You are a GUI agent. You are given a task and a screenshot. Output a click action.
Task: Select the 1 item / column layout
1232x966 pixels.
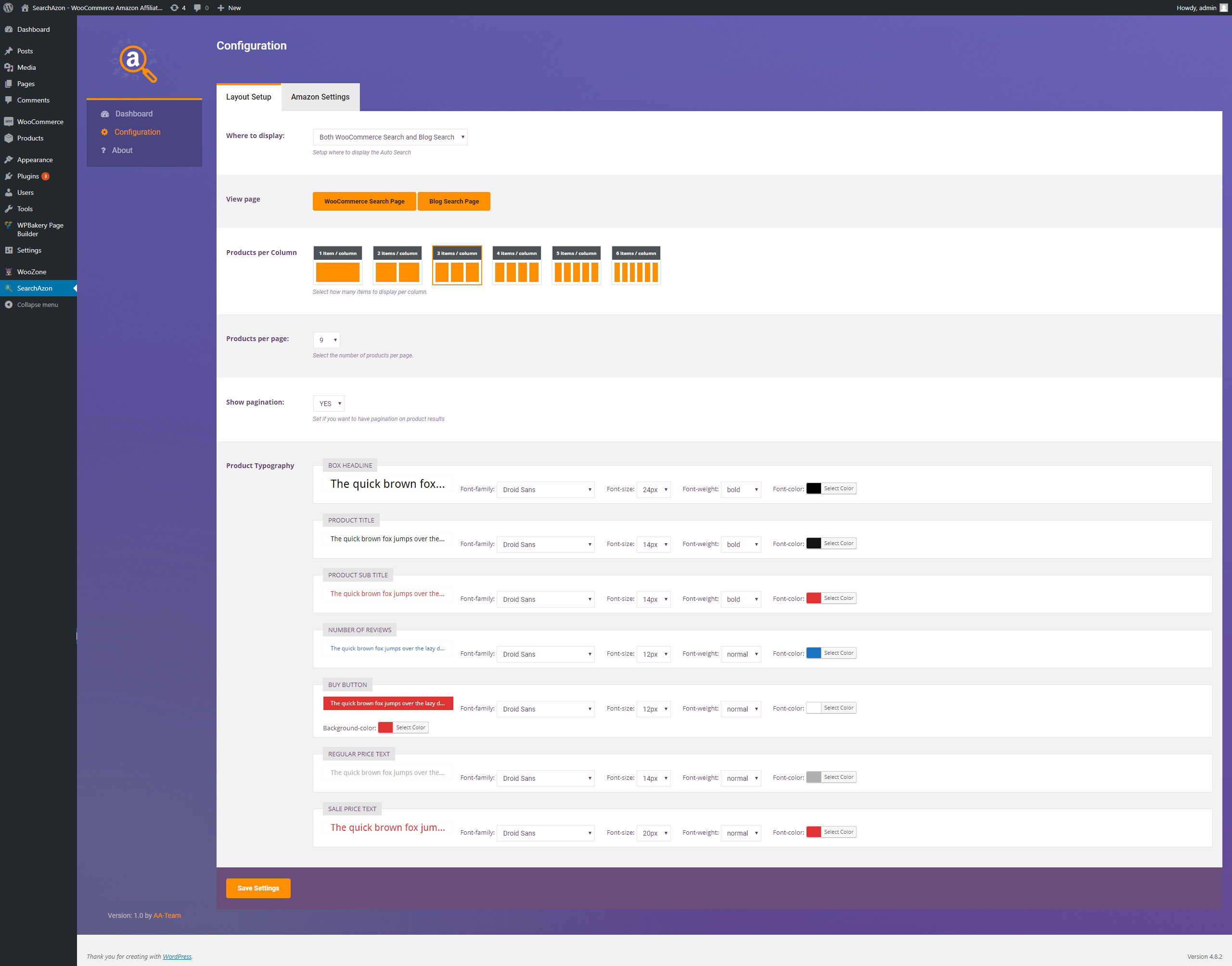click(x=338, y=265)
